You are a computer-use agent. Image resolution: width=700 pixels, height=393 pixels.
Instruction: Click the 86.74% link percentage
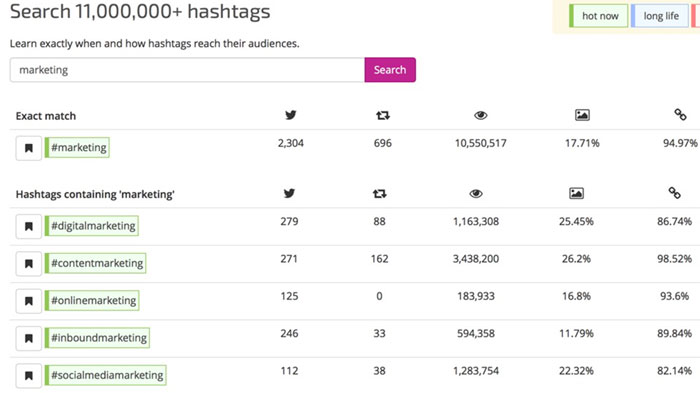(x=674, y=222)
